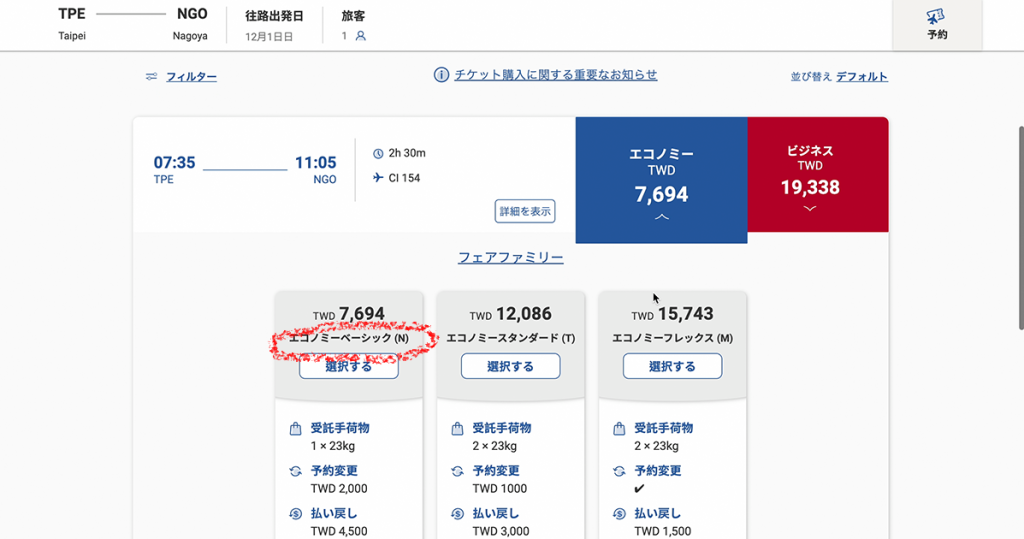Open the デフォルト sort order dropdown
This screenshot has width=1024, height=539.
[861, 77]
